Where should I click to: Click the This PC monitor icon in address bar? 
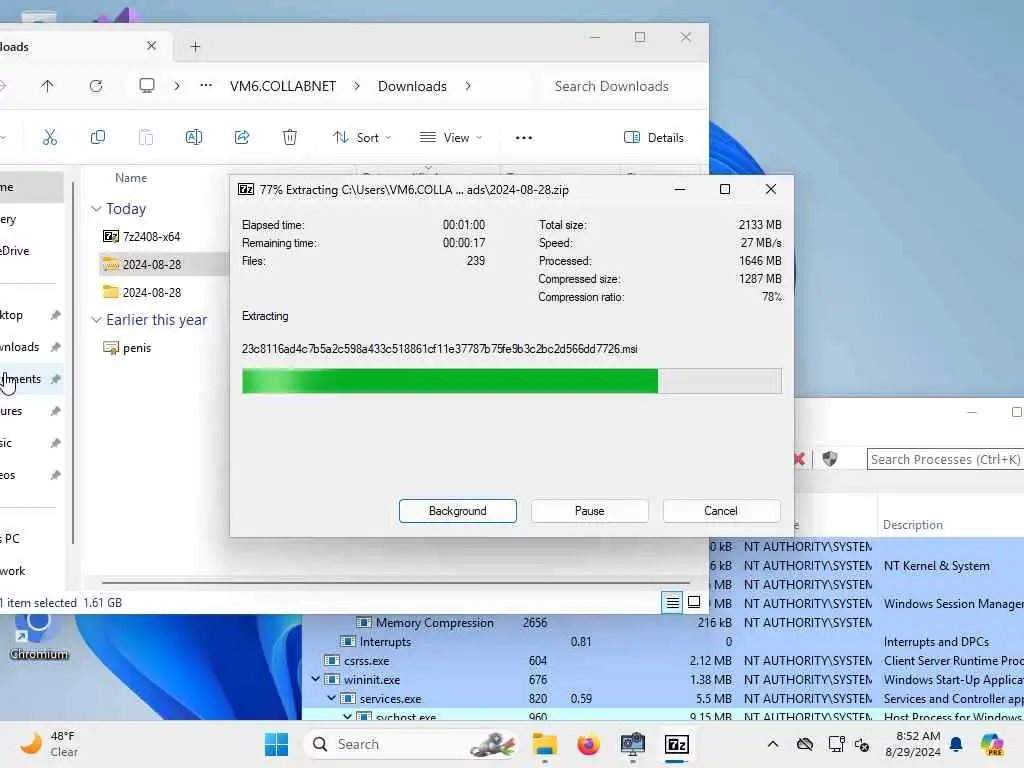coord(147,86)
